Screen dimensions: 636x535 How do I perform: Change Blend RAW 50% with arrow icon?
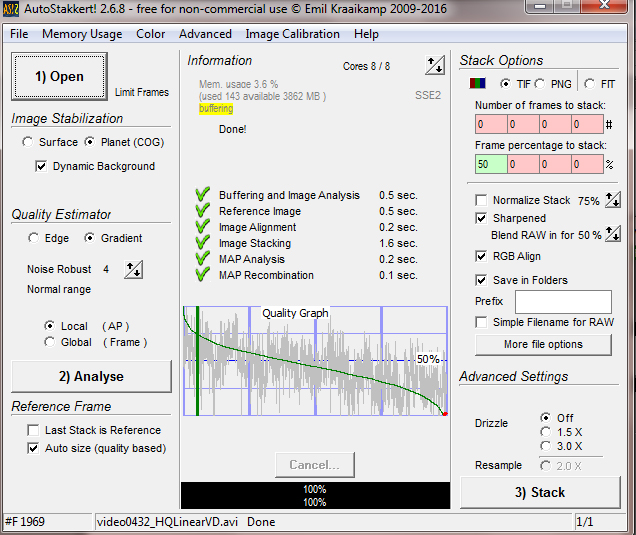[613, 234]
